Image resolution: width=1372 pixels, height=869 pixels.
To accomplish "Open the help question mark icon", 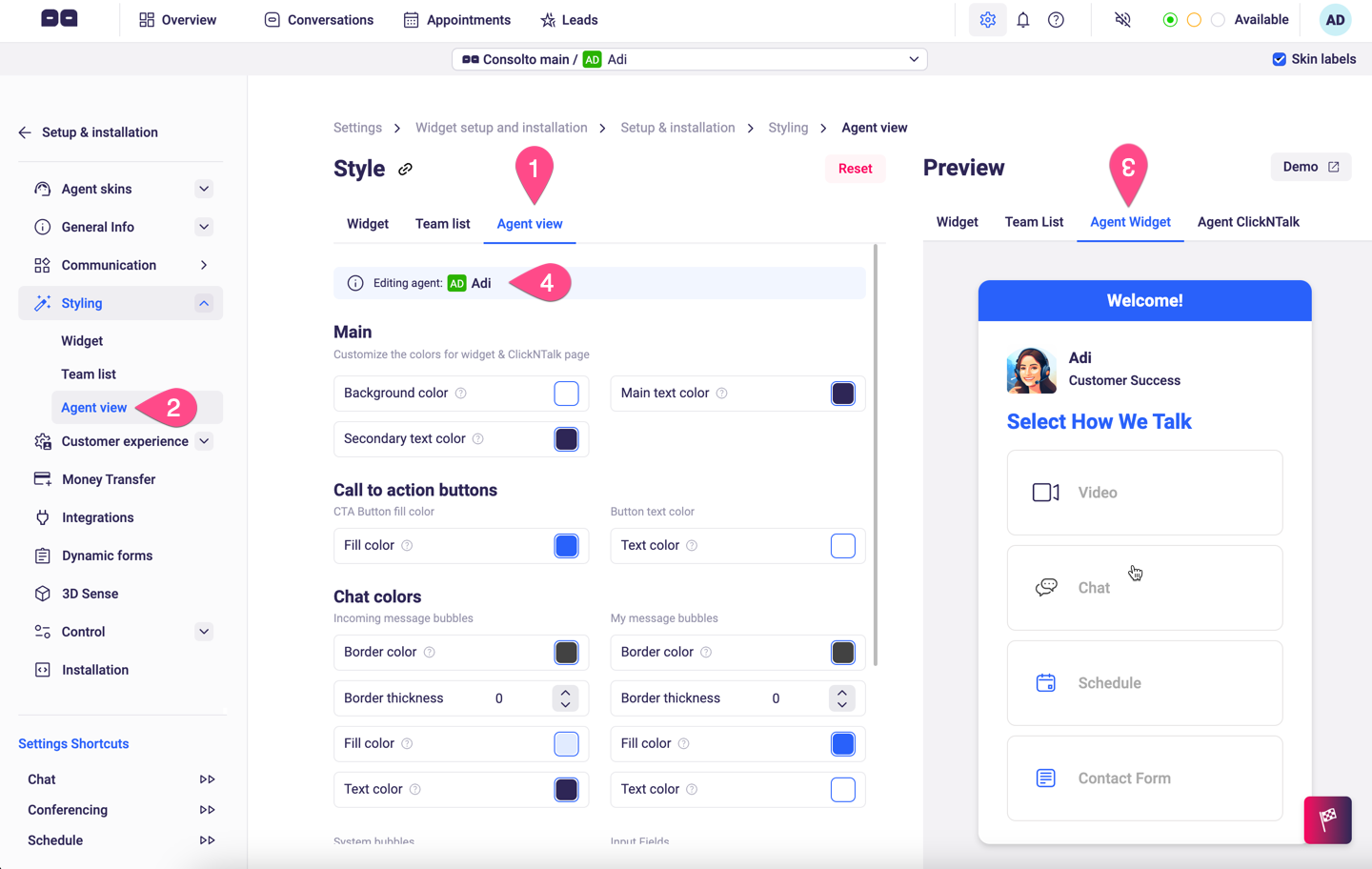I will pyautogui.click(x=1056, y=19).
